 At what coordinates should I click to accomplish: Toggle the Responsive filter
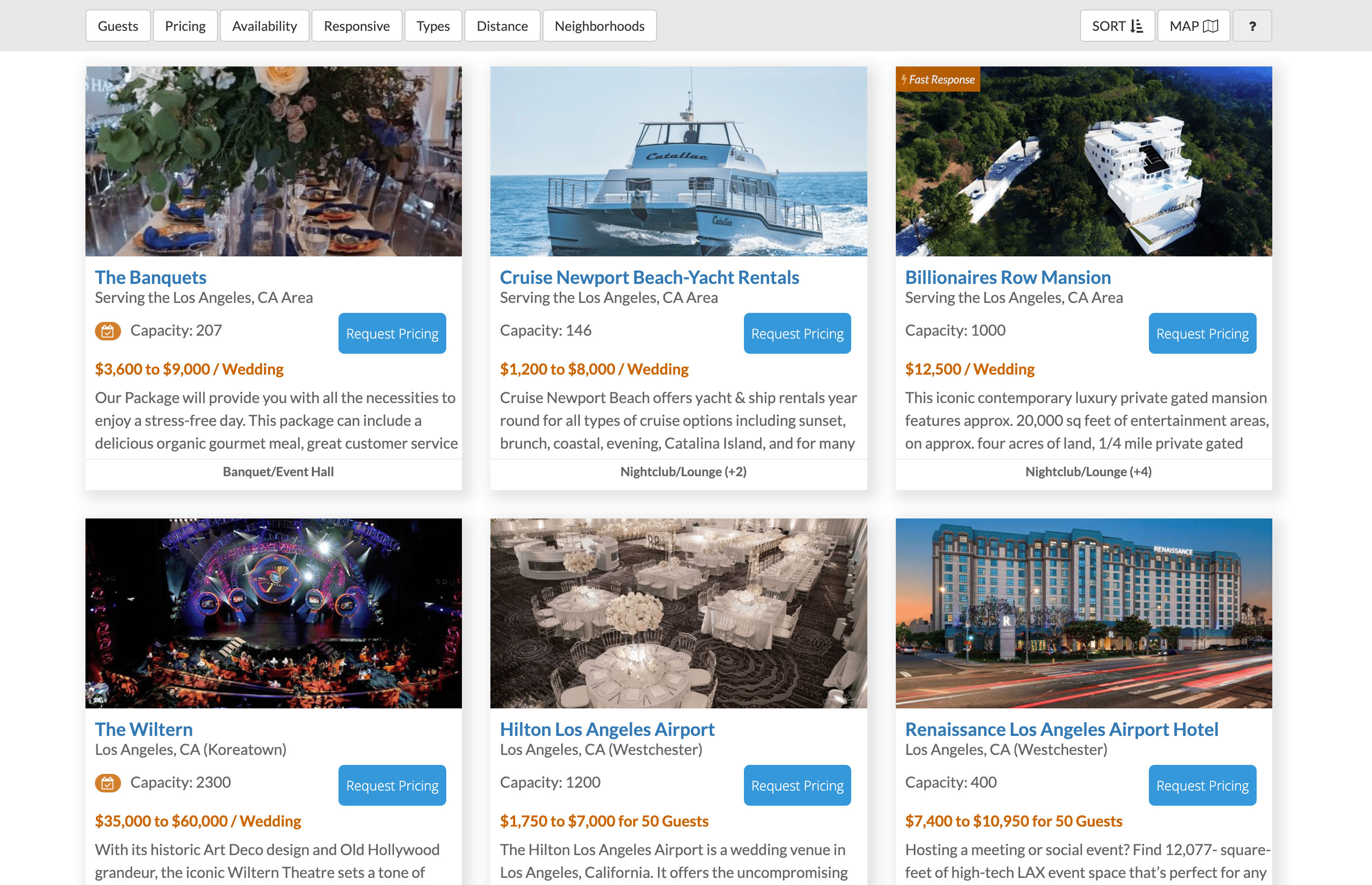[356, 26]
